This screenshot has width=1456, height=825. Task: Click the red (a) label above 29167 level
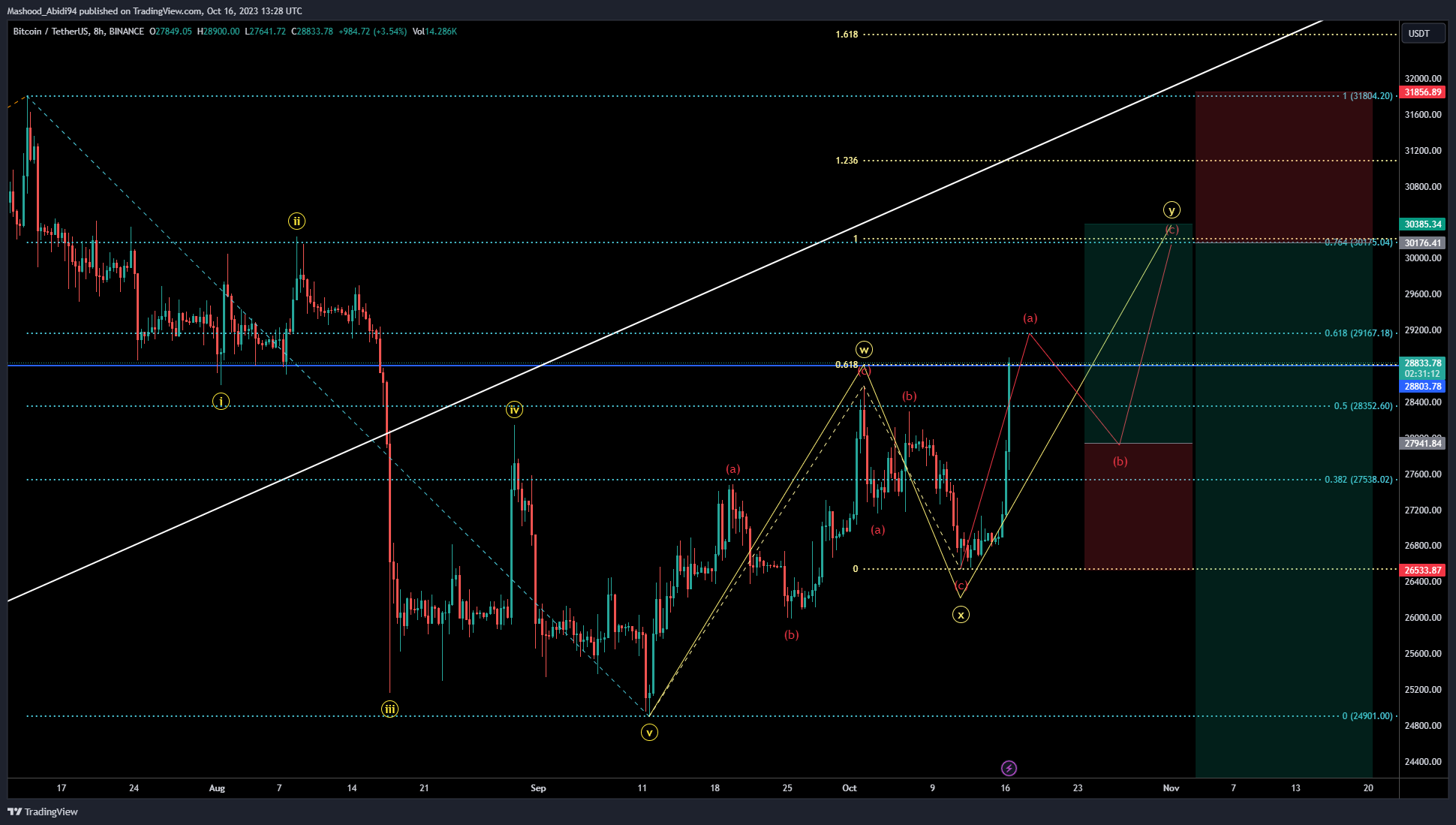[1030, 318]
